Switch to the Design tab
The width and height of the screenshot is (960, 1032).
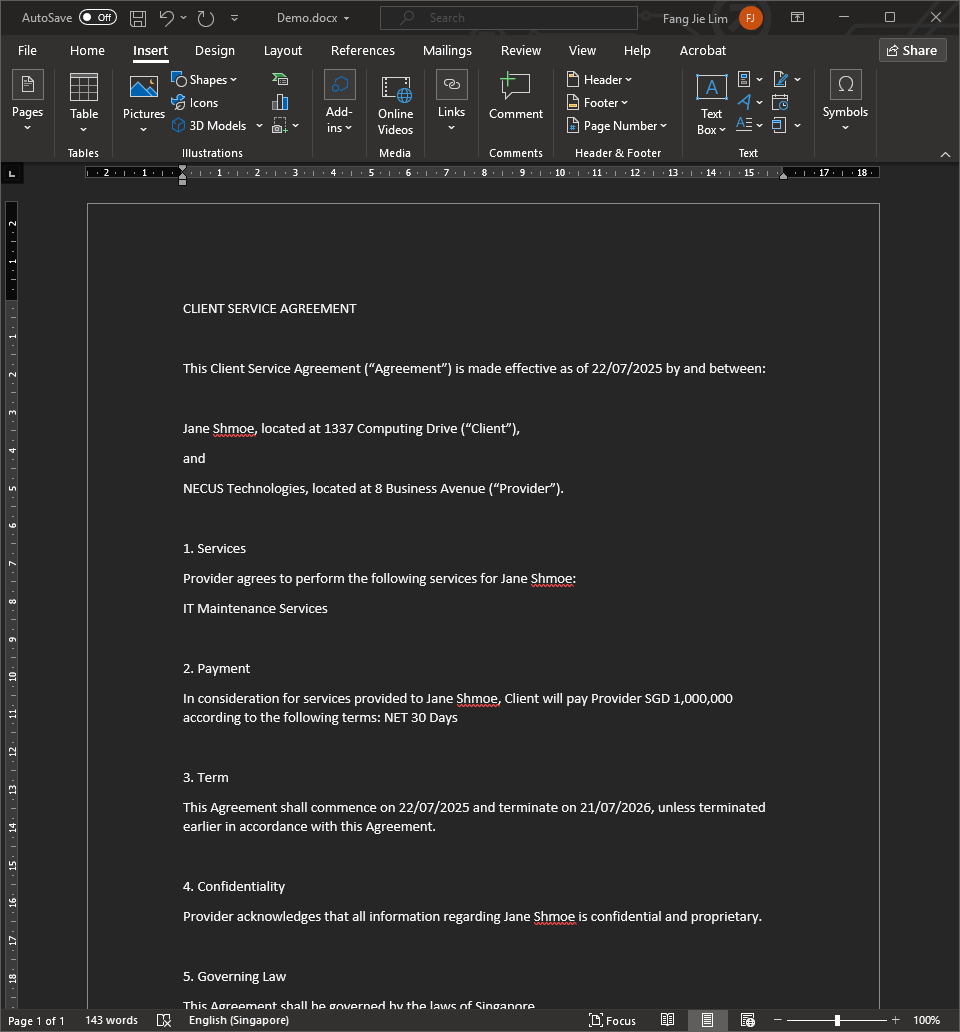215,51
